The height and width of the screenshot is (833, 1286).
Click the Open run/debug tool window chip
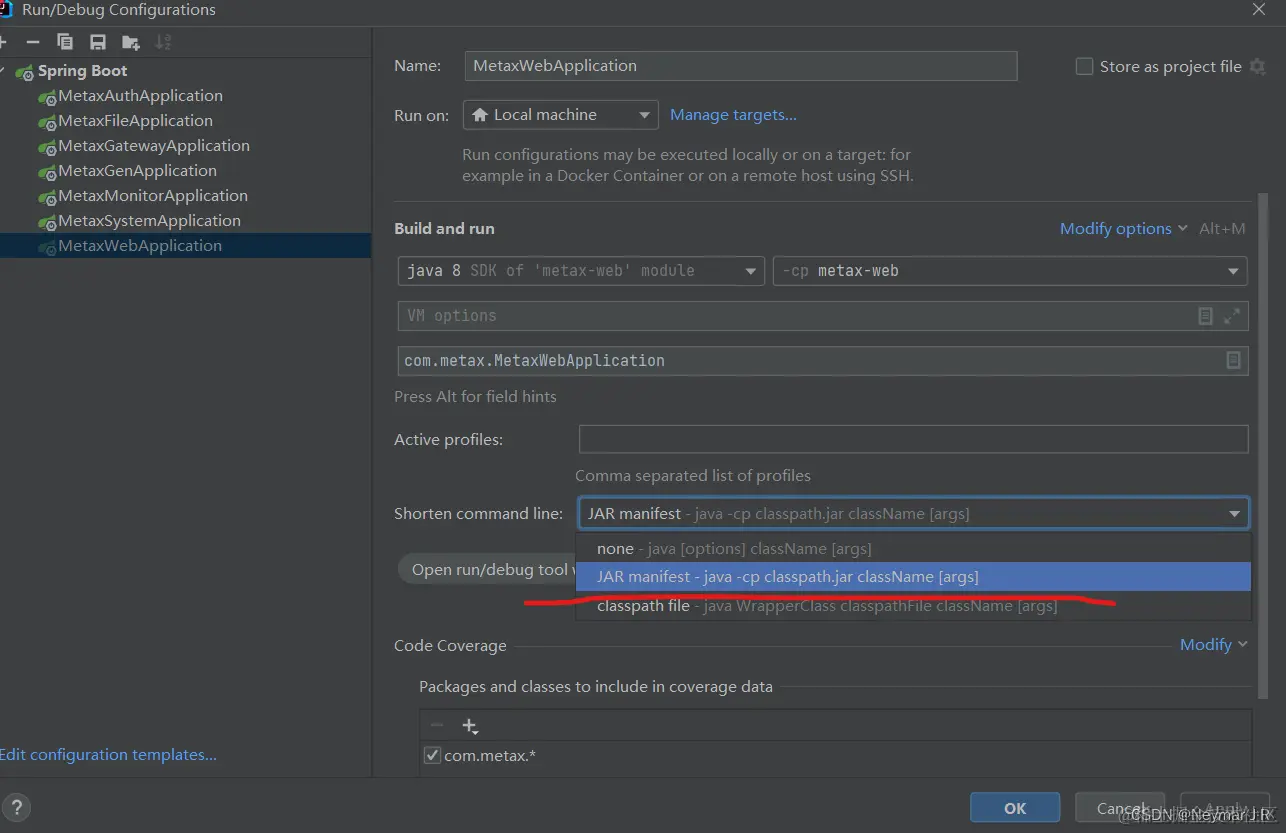click(x=487, y=570)
